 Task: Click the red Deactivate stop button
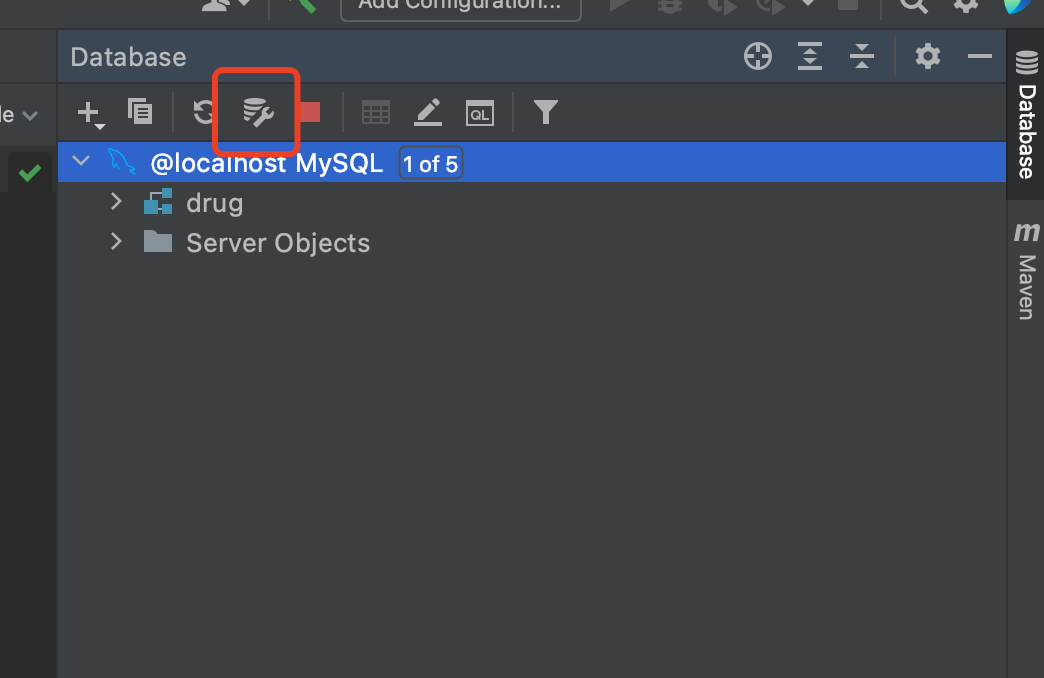coord(310,112)
